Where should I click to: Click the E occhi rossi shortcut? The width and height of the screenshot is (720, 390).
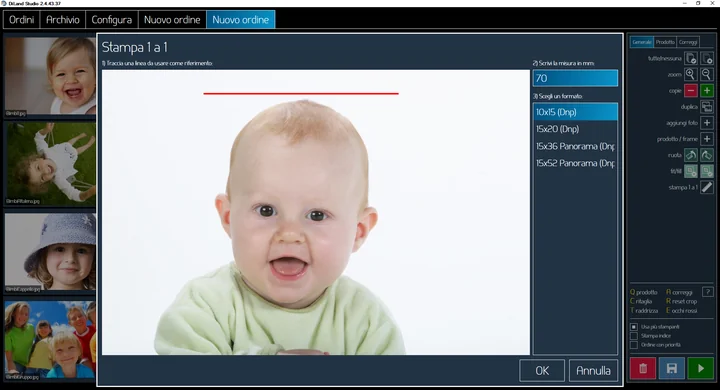pyautogui.click(x=682, y=311)
